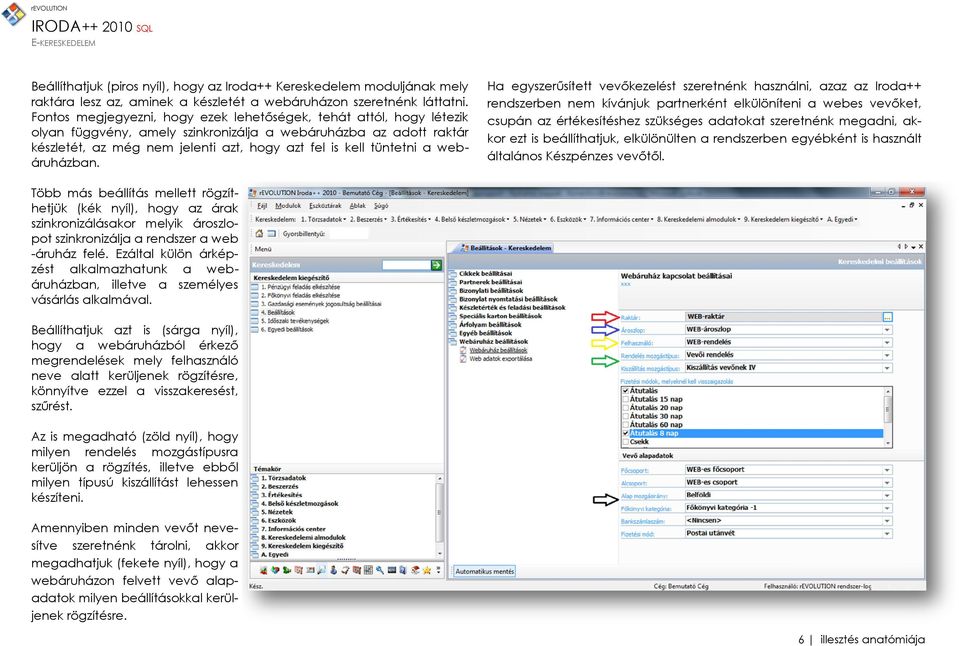The image size is (959, 646).
Task: Open the Súgó menu
Action: 381,206
